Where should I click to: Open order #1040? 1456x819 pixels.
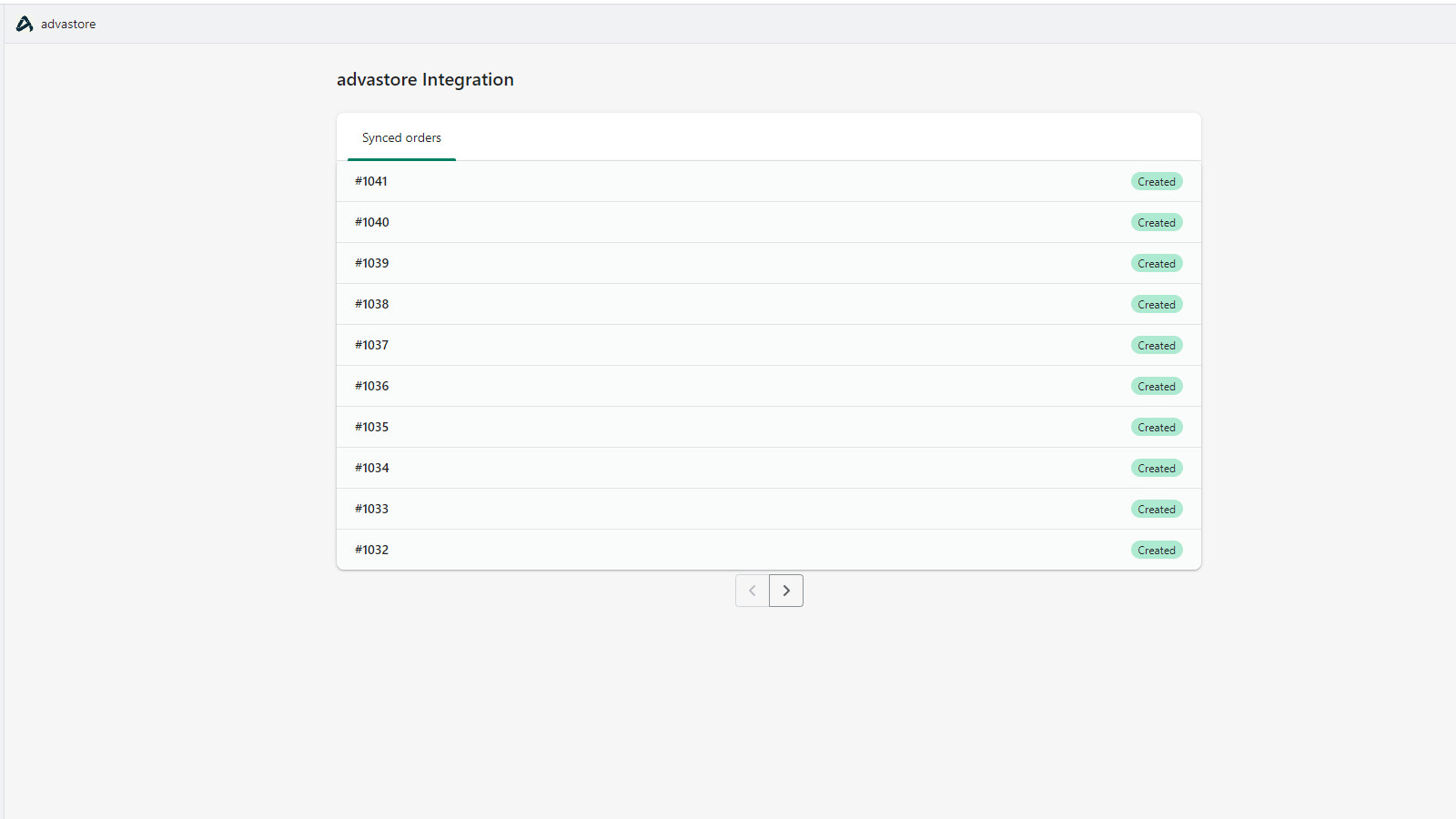click(769, 222)
